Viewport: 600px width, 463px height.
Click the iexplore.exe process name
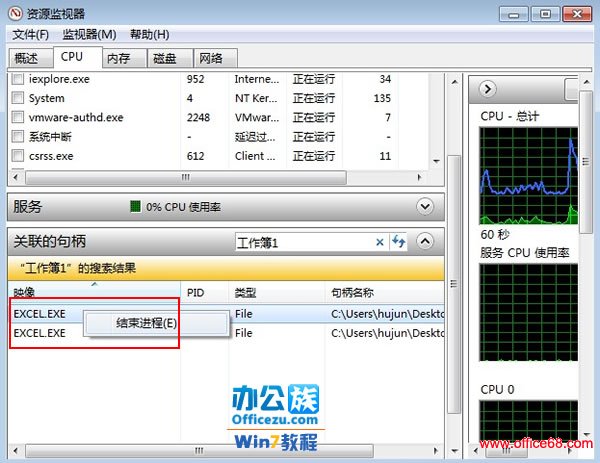click(x=59, y=79)
